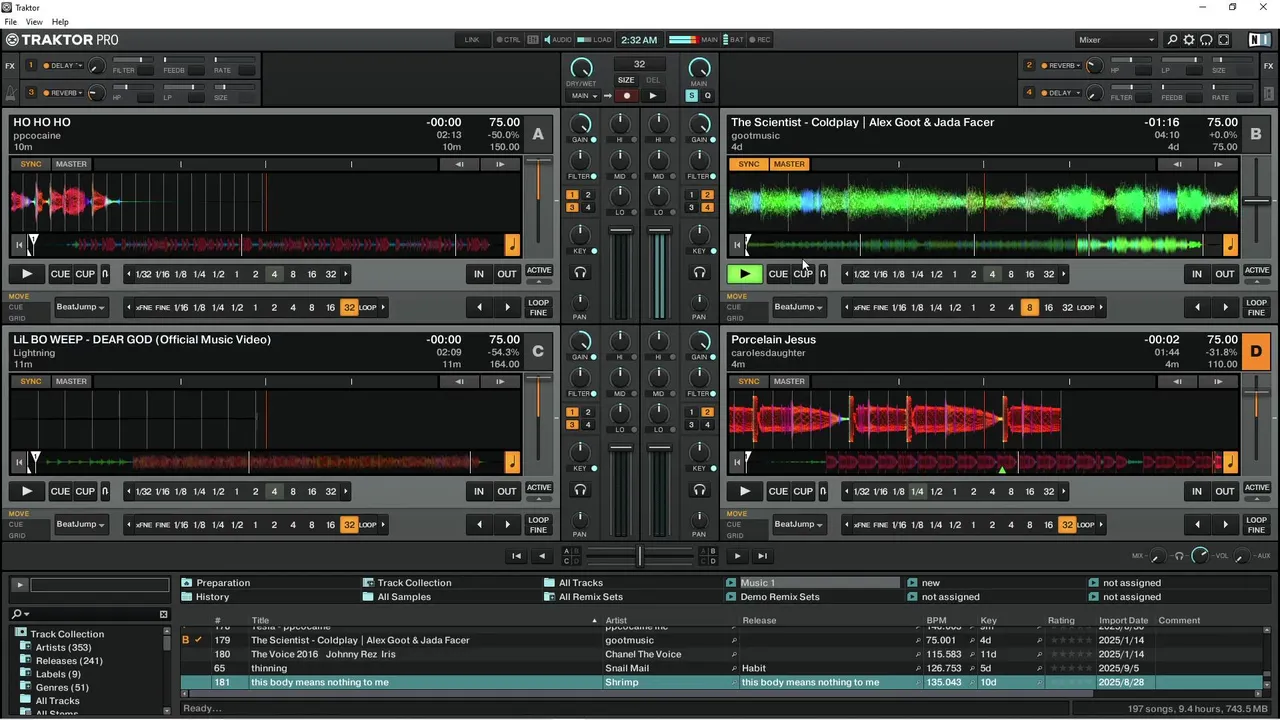1280x720 pixels.
Task: Toggle Flux mode icon on Deck B
Action: click(x=823, y=274)
